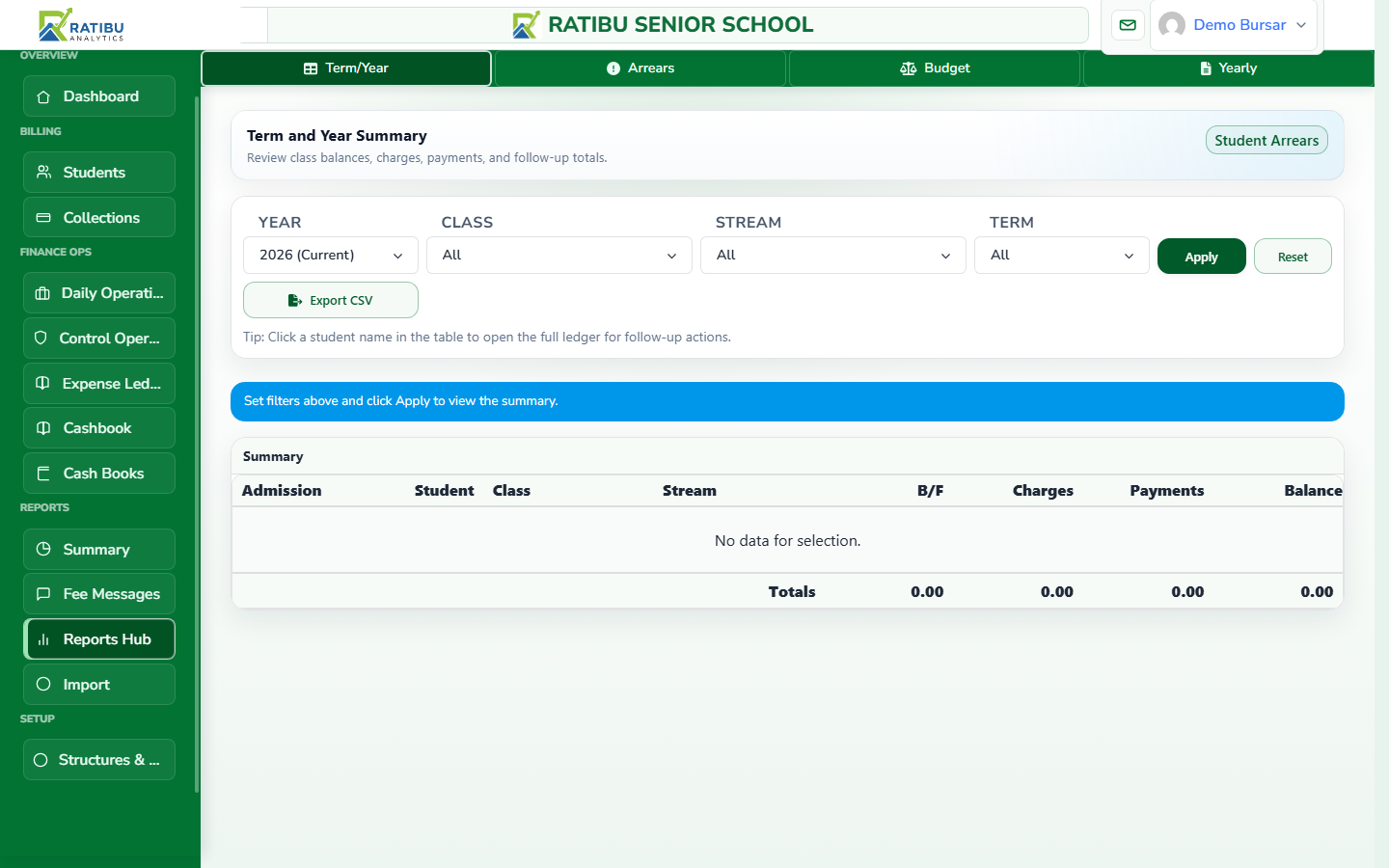Open the Class filter dropdown
Image resolution: width=1389 pixels, height=868 pixels.
(x=559, y=256)
